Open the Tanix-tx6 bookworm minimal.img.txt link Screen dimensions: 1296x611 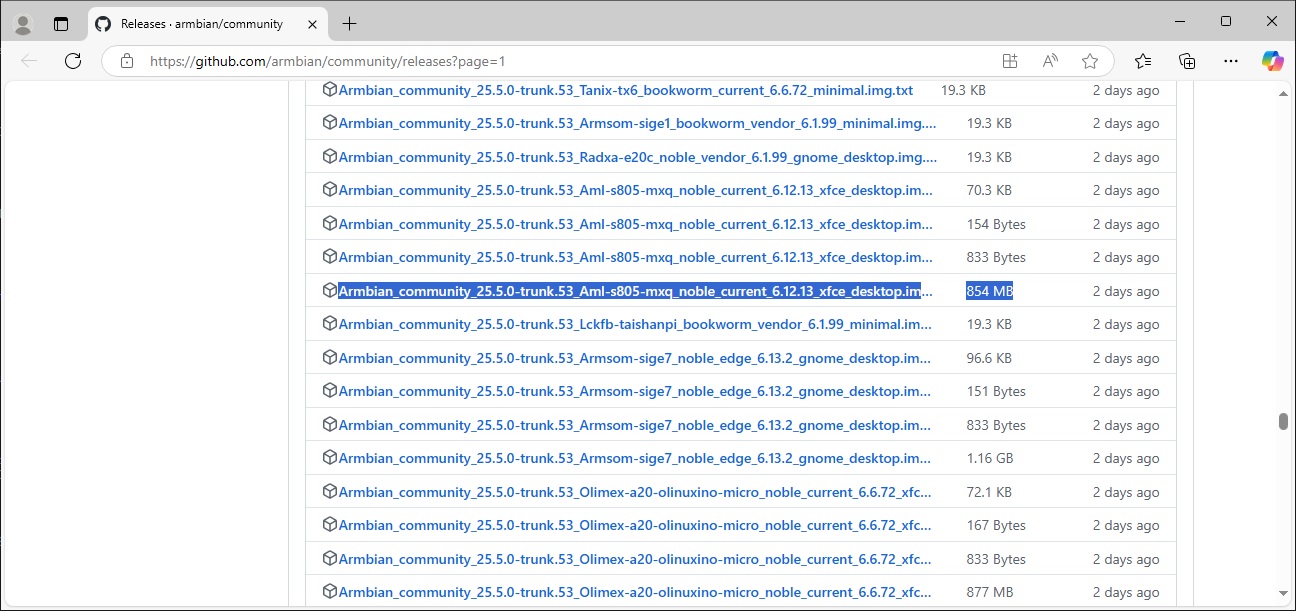point(626,90)
